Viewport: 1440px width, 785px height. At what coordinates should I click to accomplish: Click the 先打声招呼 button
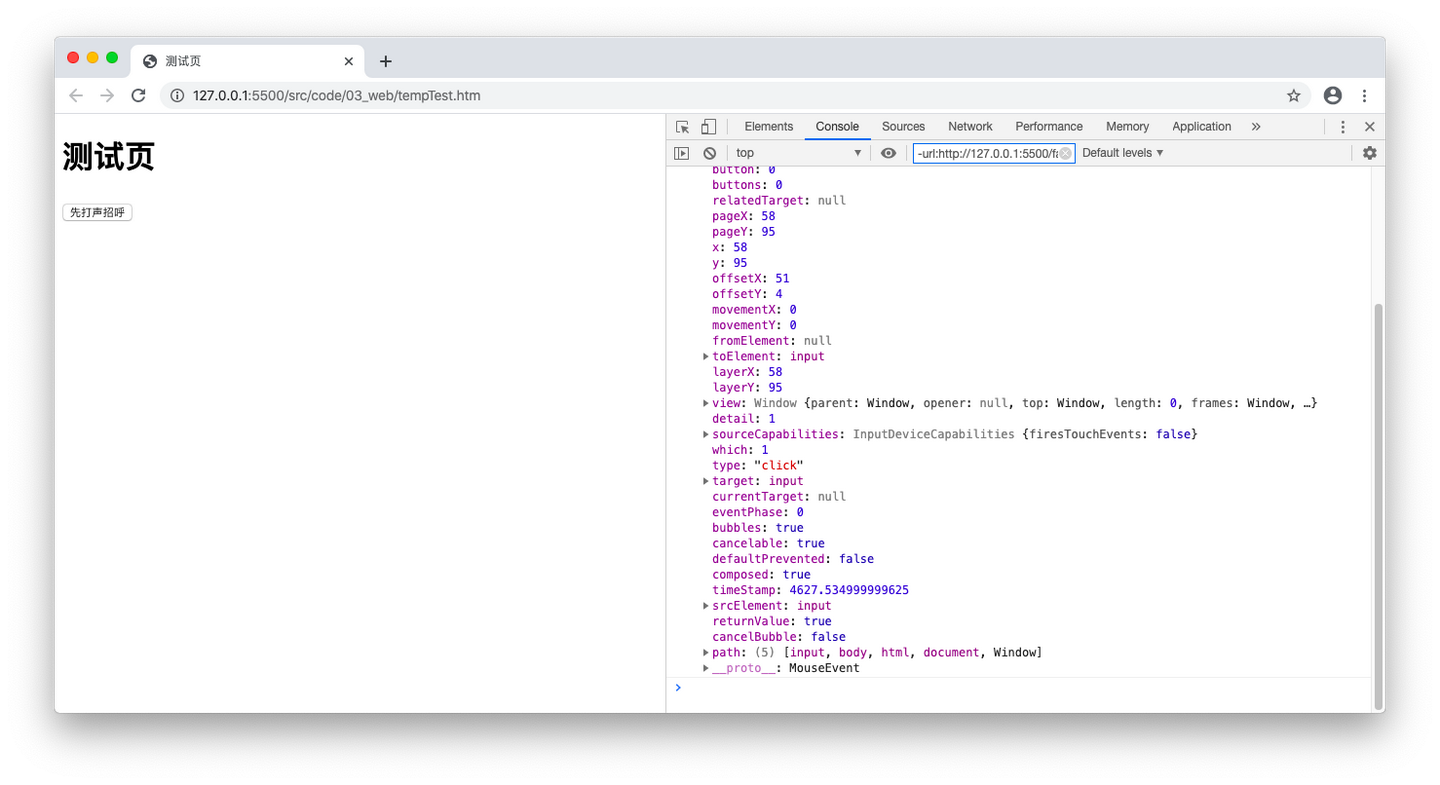click(97, 213)
